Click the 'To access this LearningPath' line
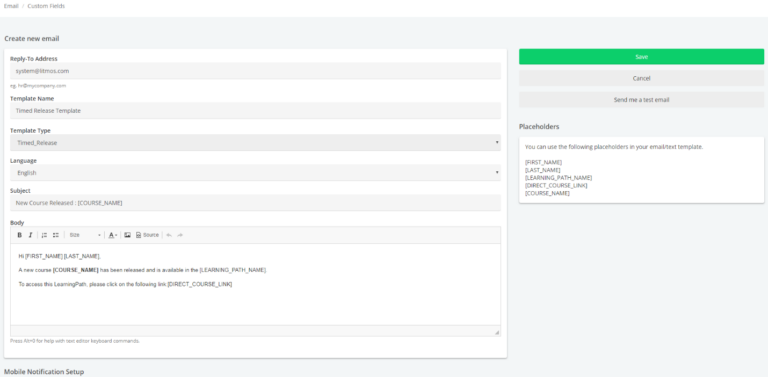 [x=125, y=284]
